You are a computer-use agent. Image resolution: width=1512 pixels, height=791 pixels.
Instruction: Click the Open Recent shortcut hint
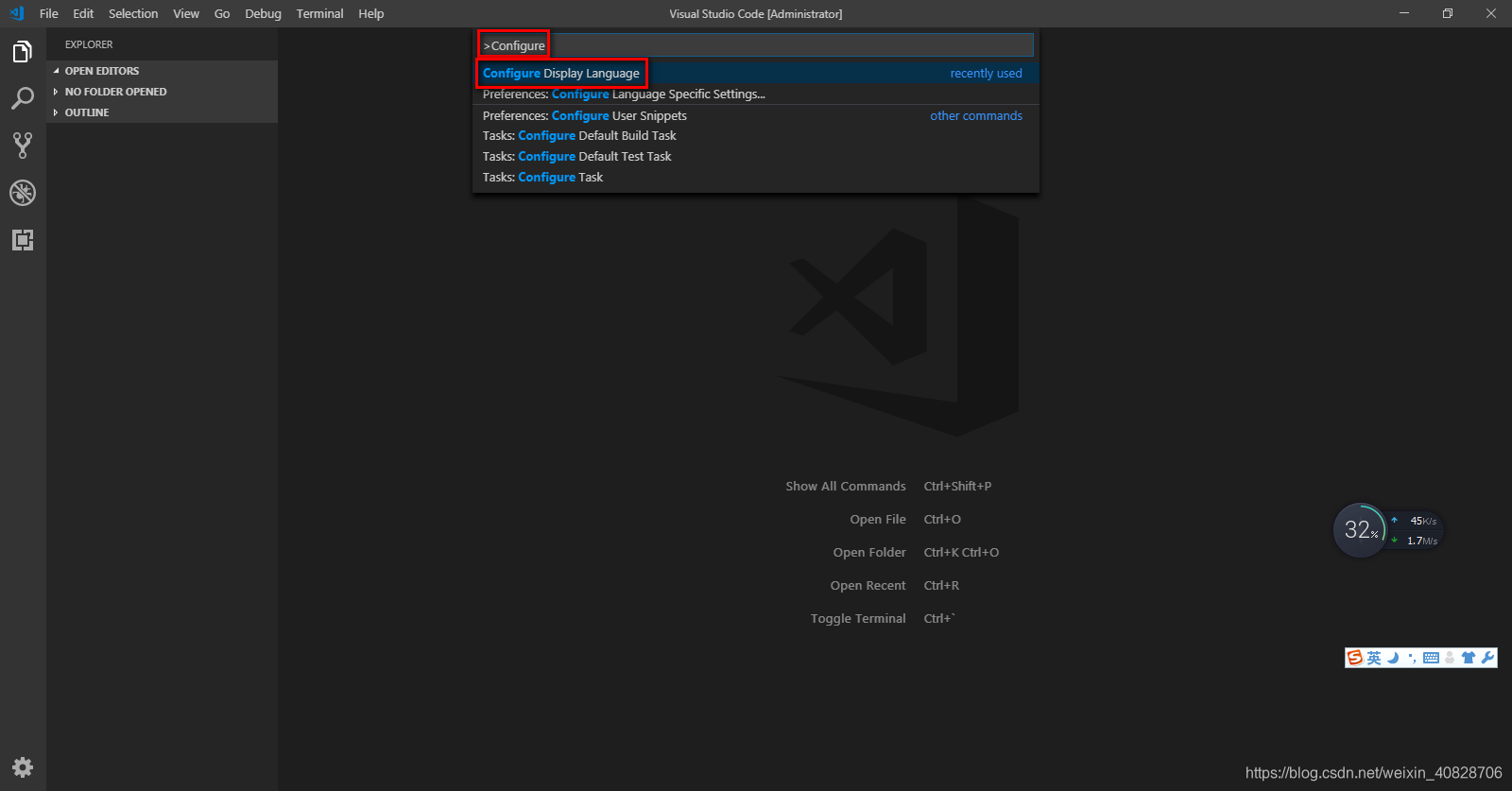868,585
